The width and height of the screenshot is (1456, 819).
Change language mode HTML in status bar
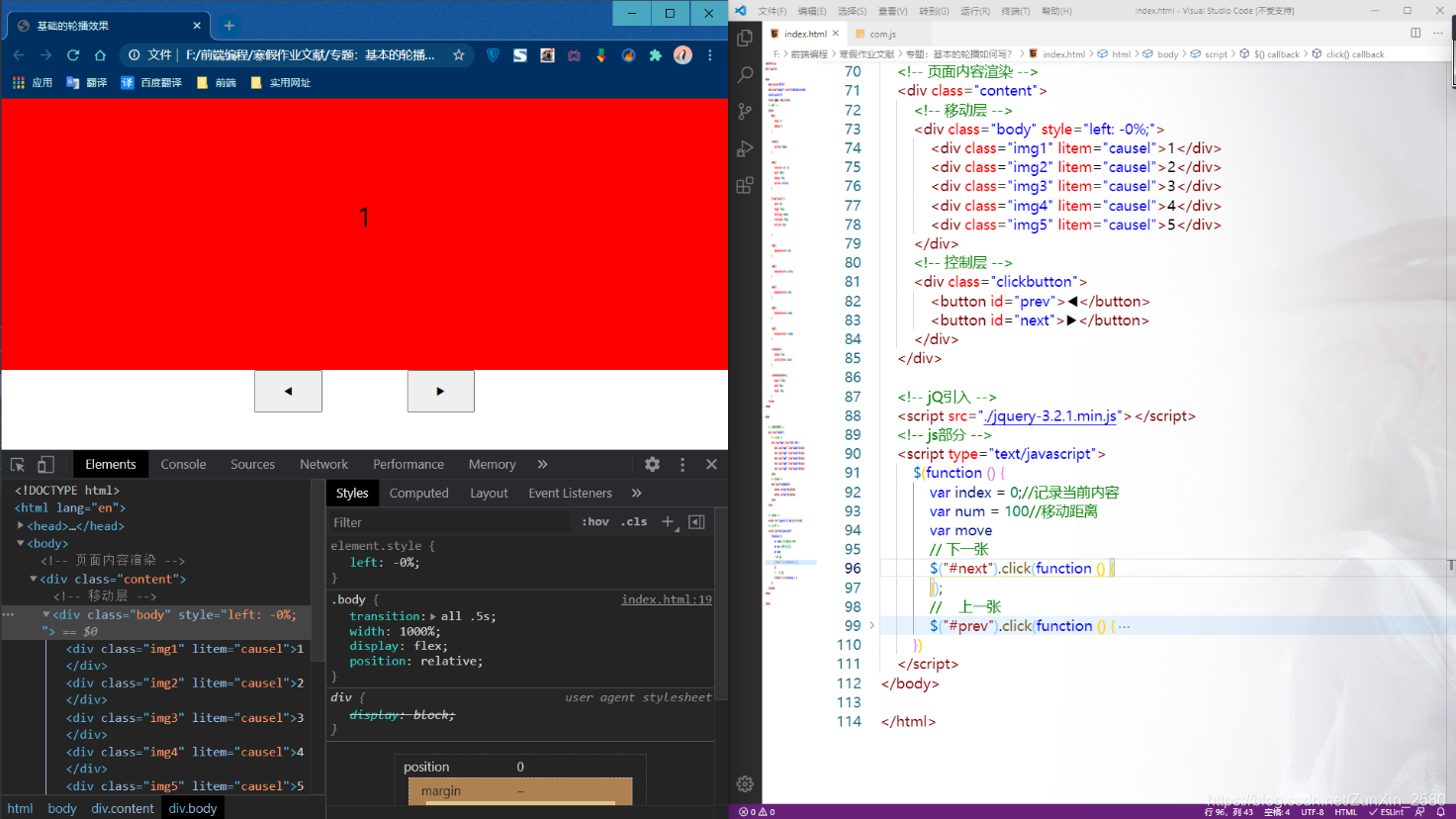click(x=1345, y=812)
